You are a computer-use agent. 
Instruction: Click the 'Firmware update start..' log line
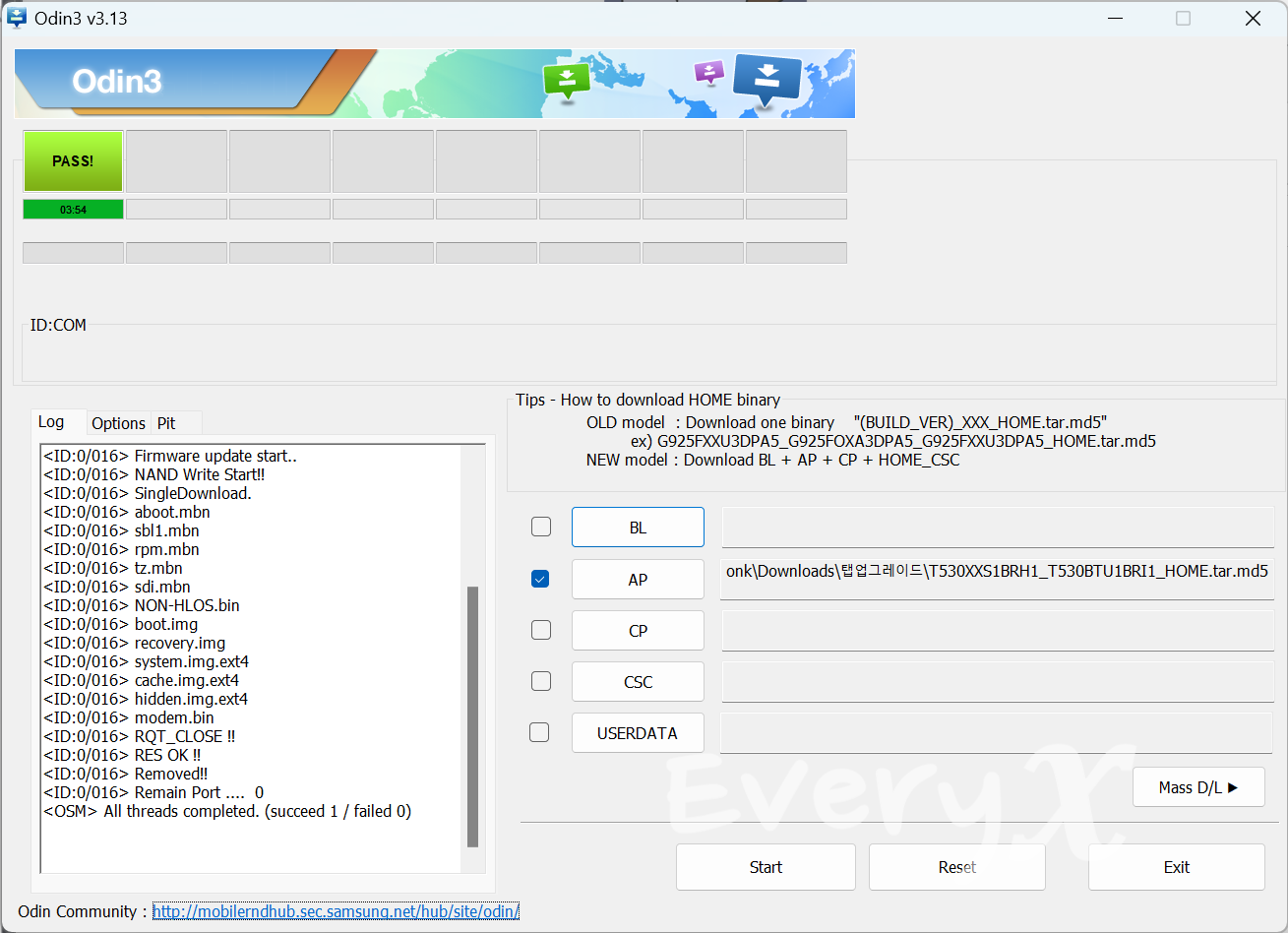tap(170, 456)
